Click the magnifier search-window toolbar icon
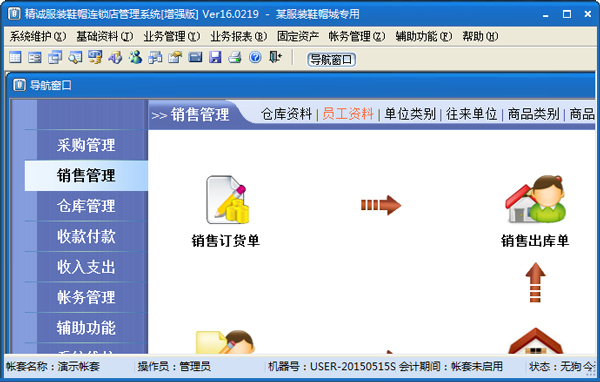Viewport: 600px width, 382px height. point(75,58)
